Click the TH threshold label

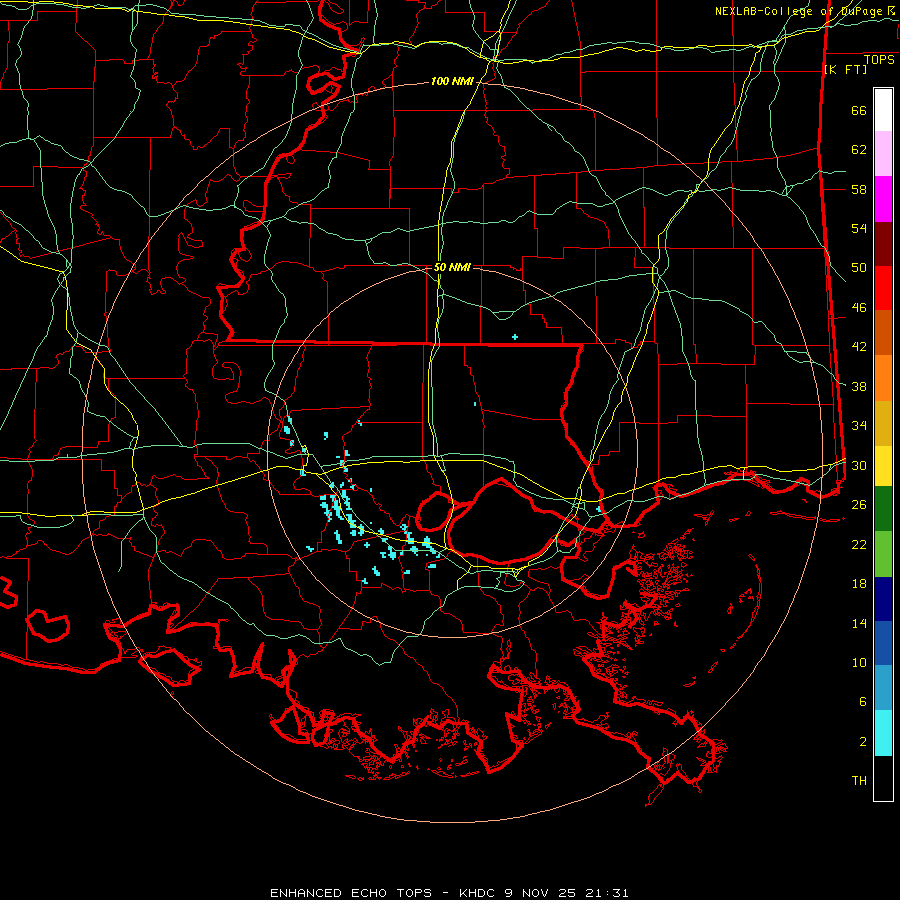(x=859, y=781)
